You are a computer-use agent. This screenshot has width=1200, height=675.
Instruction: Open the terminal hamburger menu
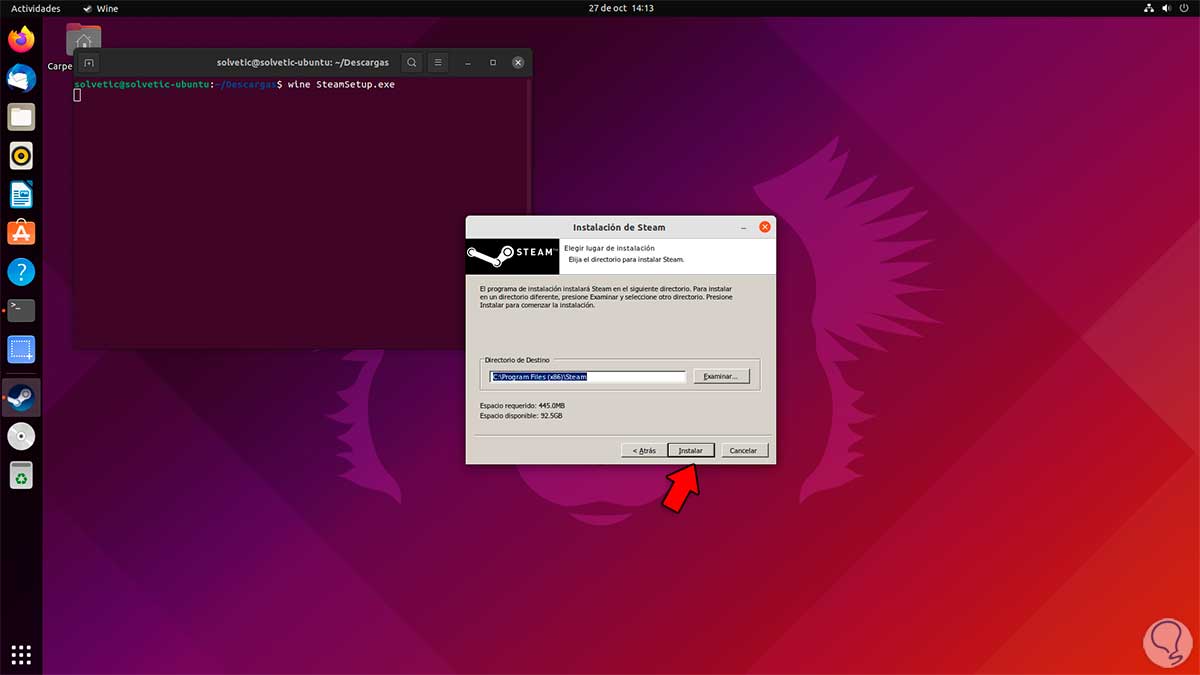(x=438, y=62)
